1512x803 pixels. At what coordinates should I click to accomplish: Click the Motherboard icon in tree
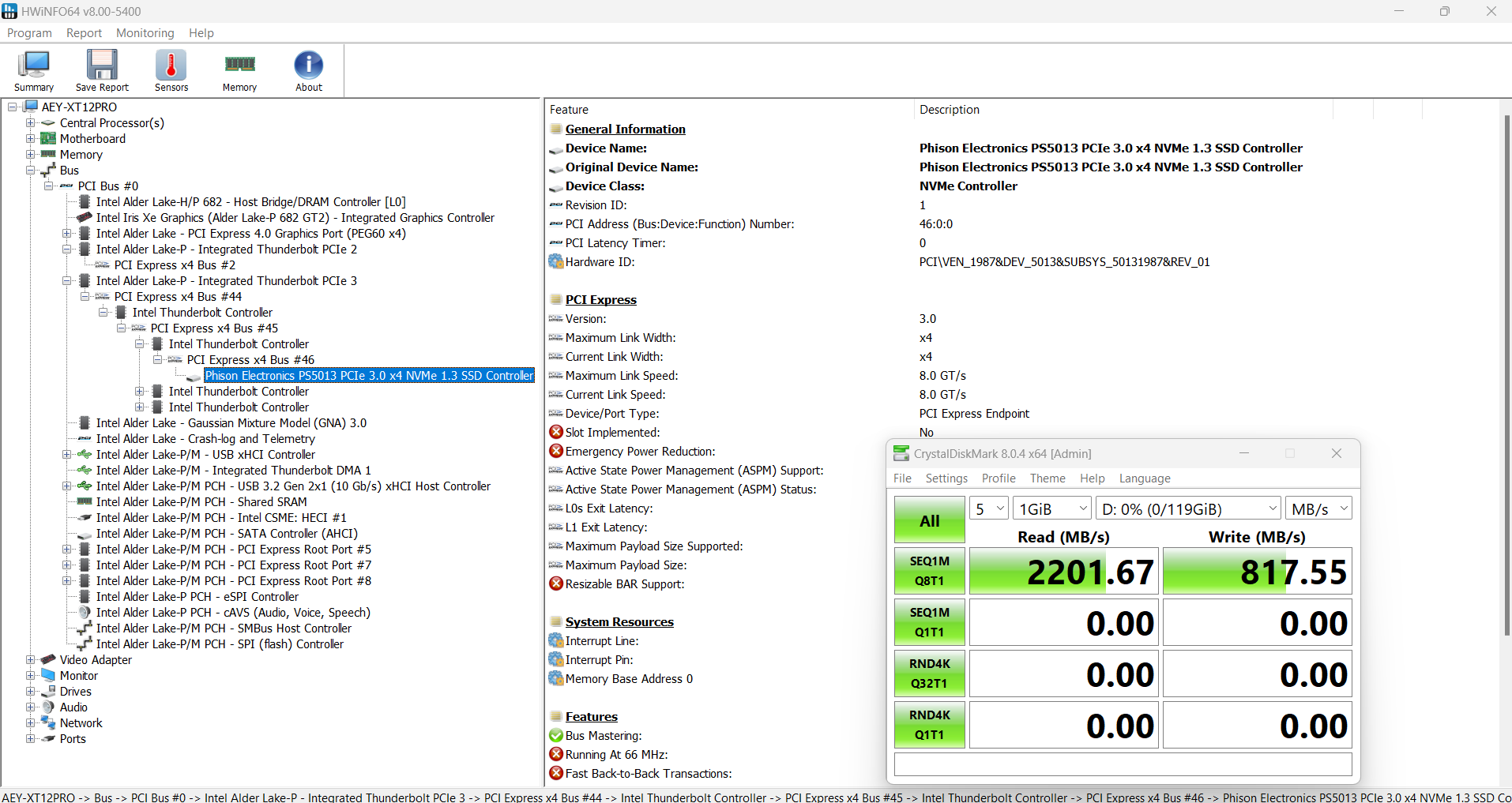tap(48, 139)
